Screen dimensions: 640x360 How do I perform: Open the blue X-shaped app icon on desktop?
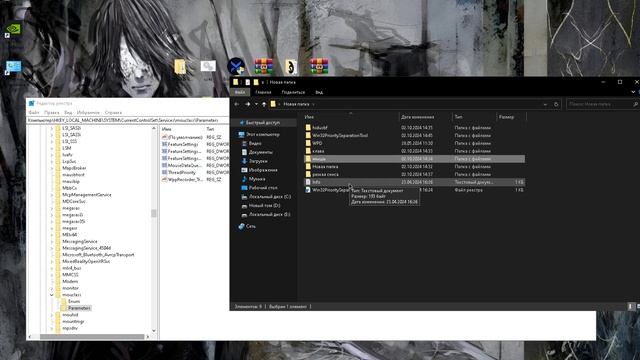[236, 67]
